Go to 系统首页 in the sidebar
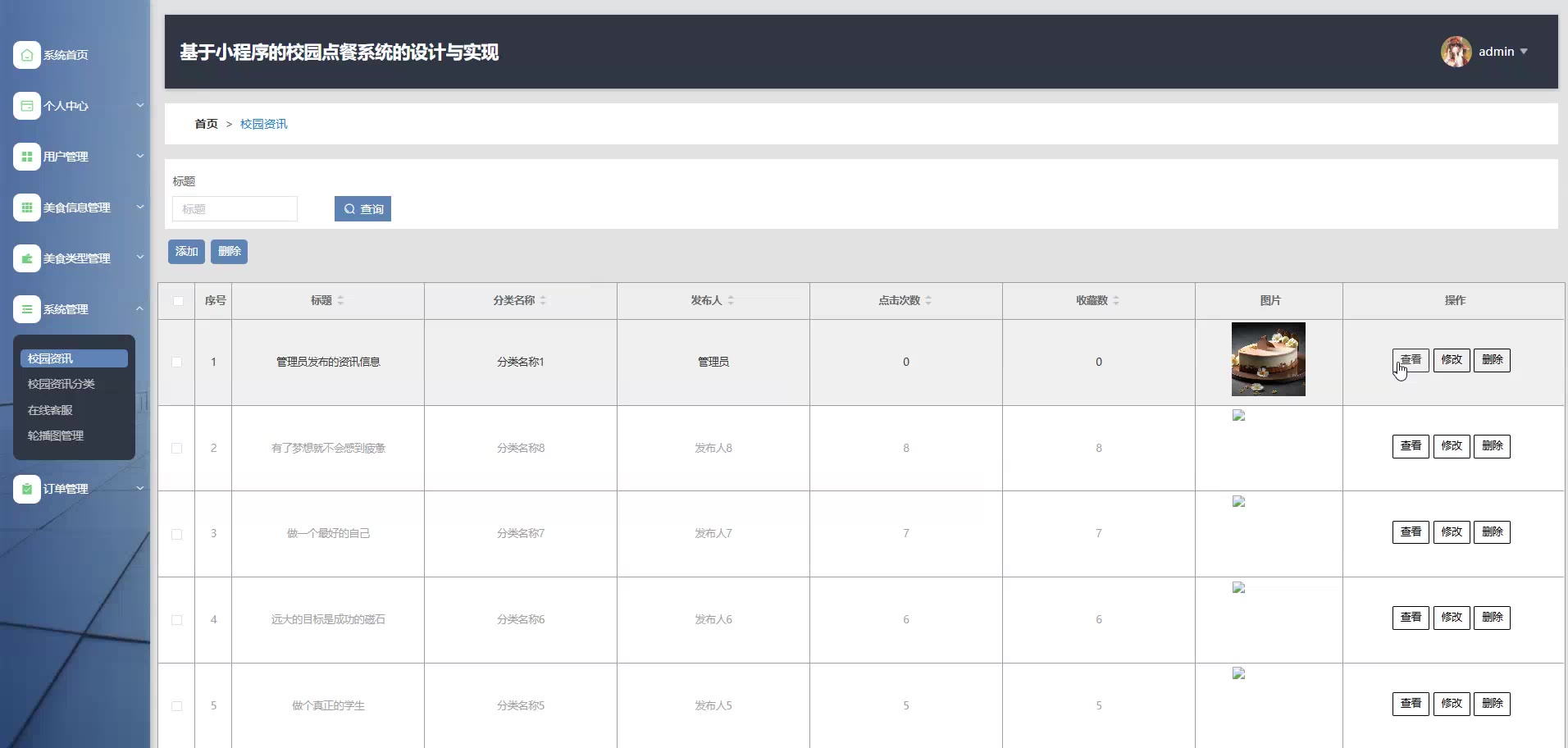This screenshot has width=1568, height=748. [x=66, y=55]
